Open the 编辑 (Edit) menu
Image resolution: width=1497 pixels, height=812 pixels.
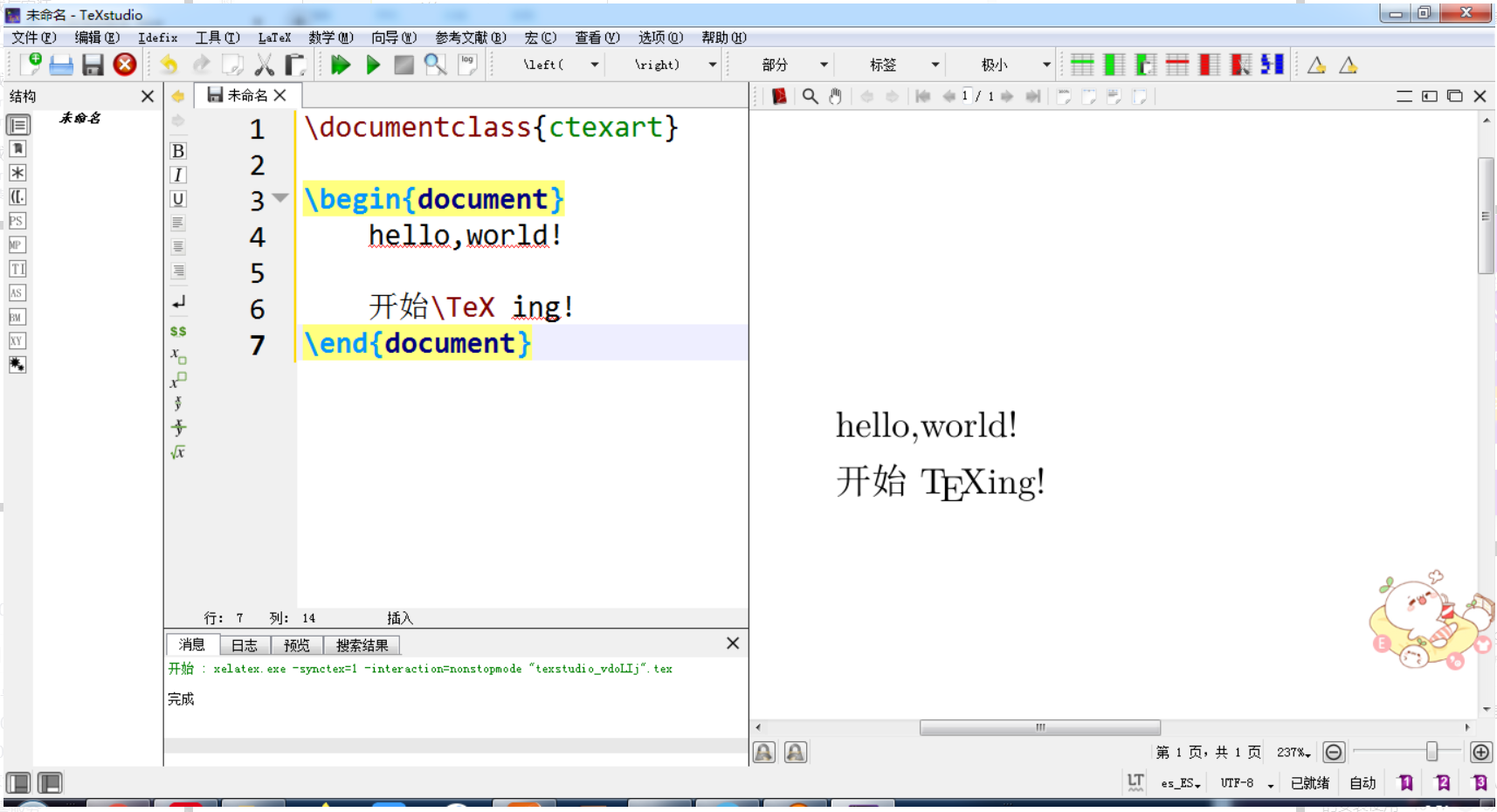[x=97, y=38]
